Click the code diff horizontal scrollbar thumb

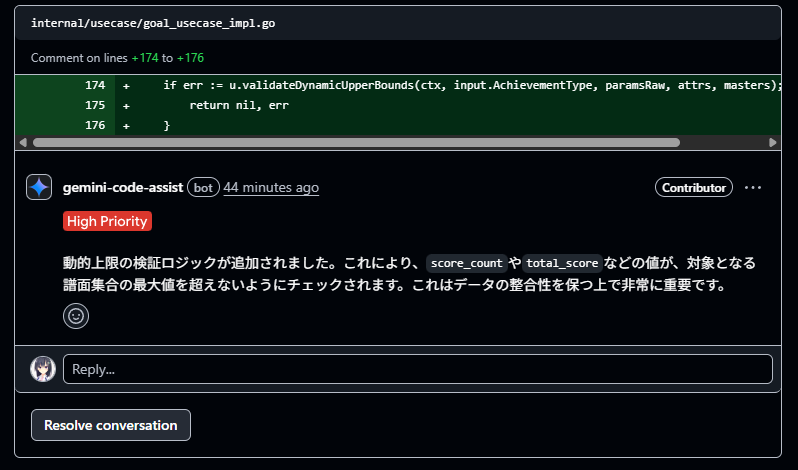(356, 142)
